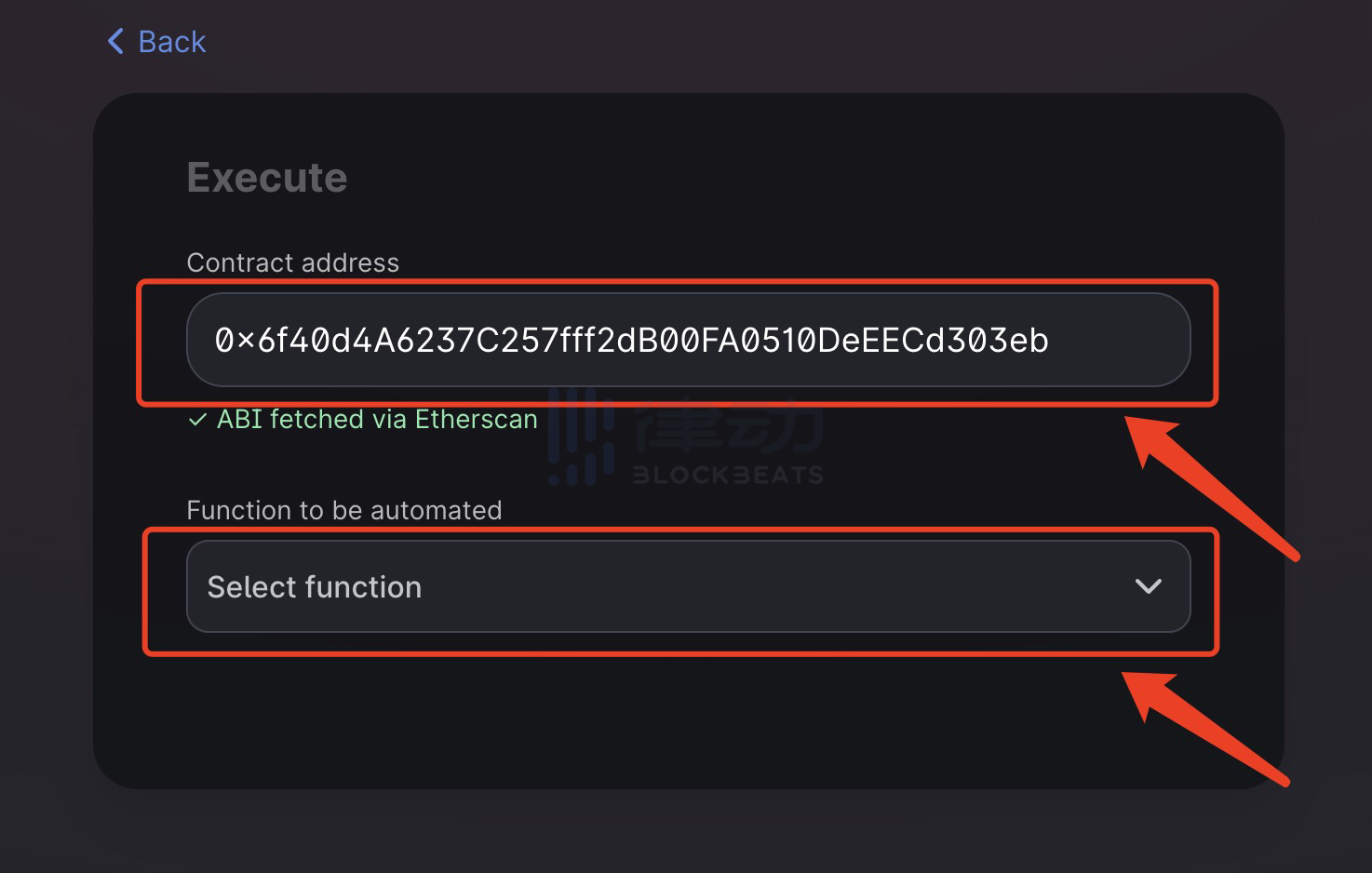The width and height of the screenshot is (1372, 873).
Task: Click the back chevron arrow icon
Action: (115, 41)
